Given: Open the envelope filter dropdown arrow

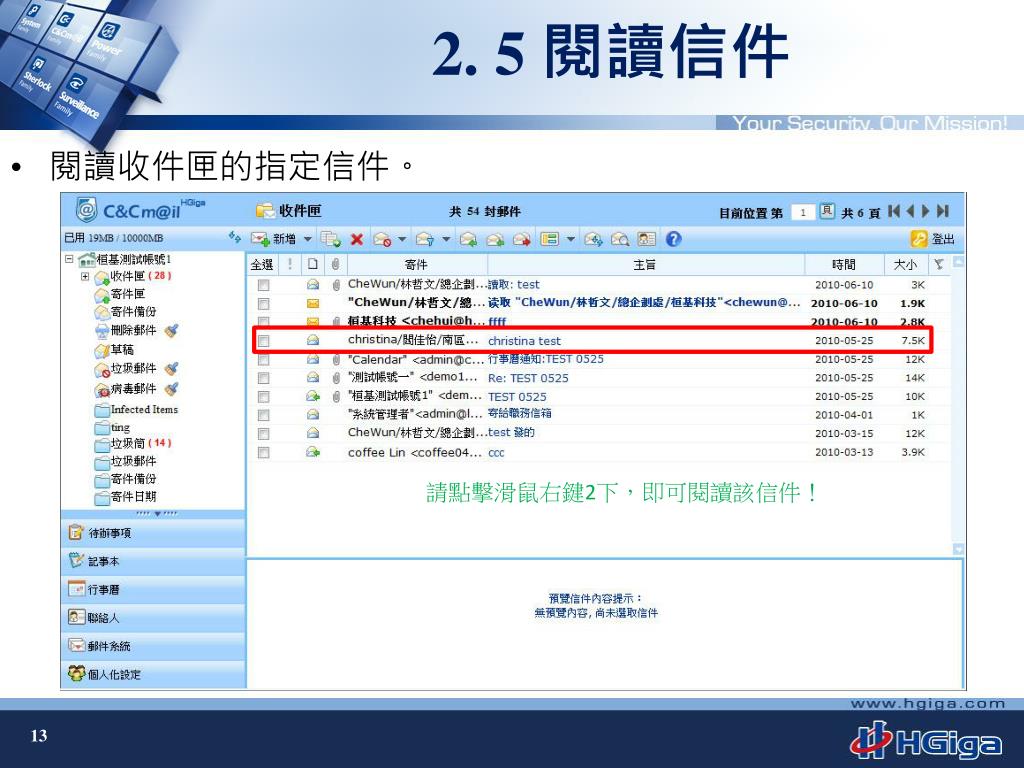Looking at the screenshot, I should point(446,239).
